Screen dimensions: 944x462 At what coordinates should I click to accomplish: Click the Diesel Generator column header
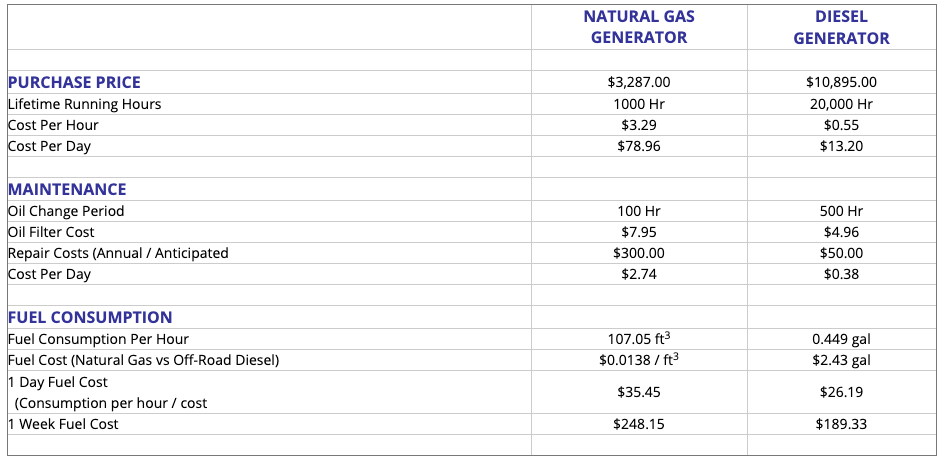click(x=841, y=27)
